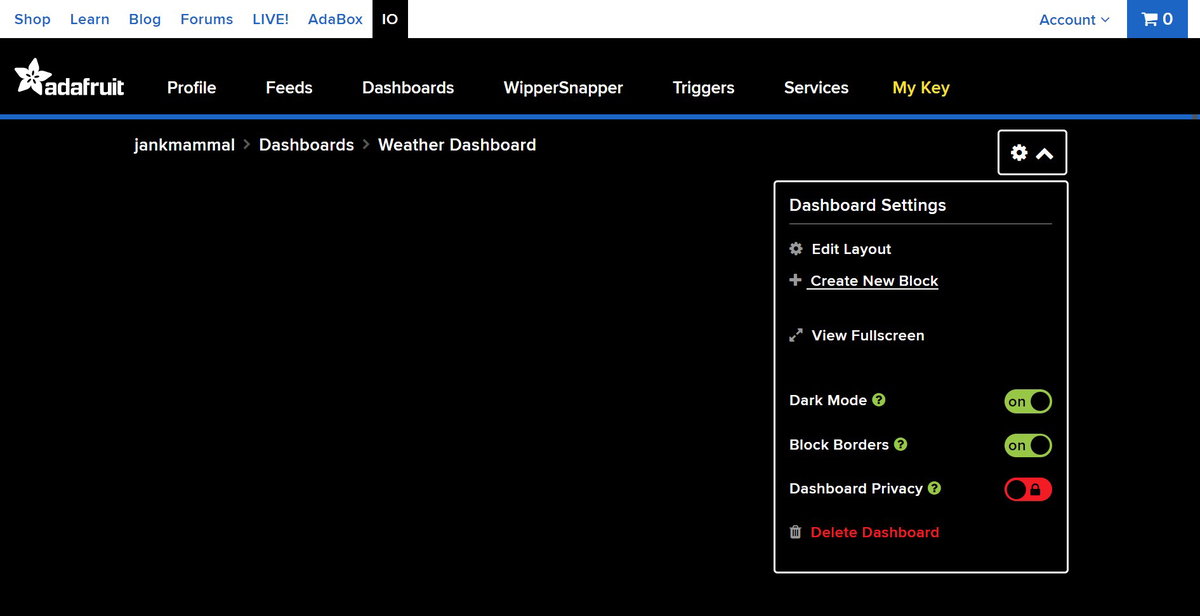
Task: Select the IO tab in top bar
Action: [390, 19]
